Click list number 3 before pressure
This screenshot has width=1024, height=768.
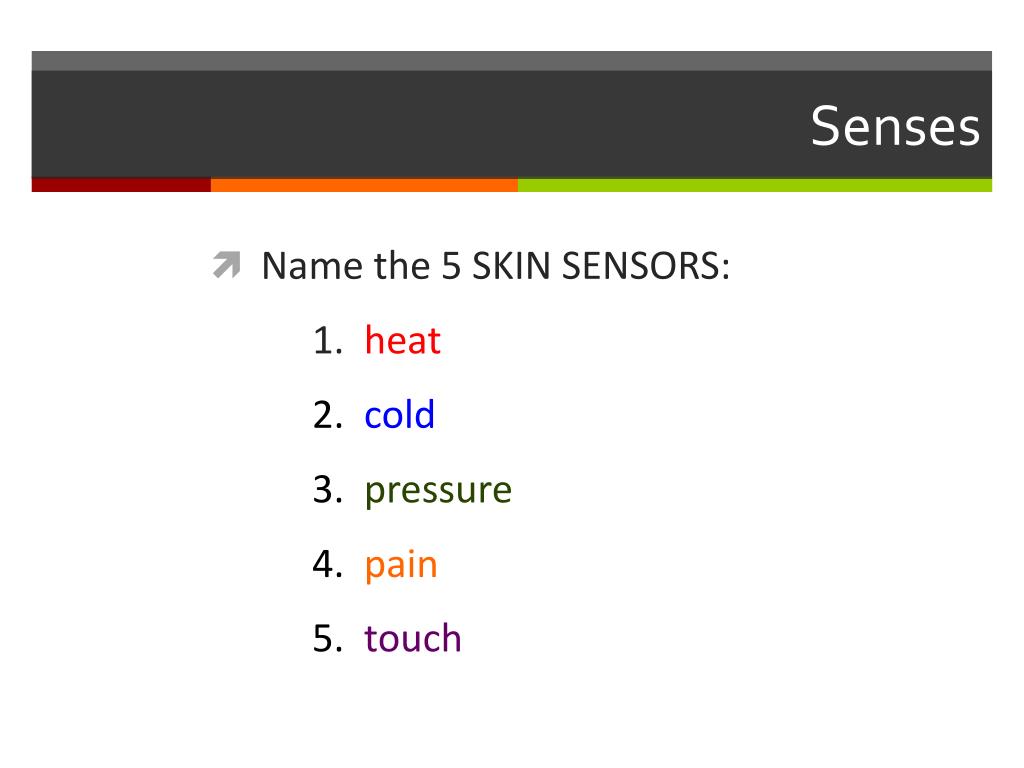click(328, 490)
